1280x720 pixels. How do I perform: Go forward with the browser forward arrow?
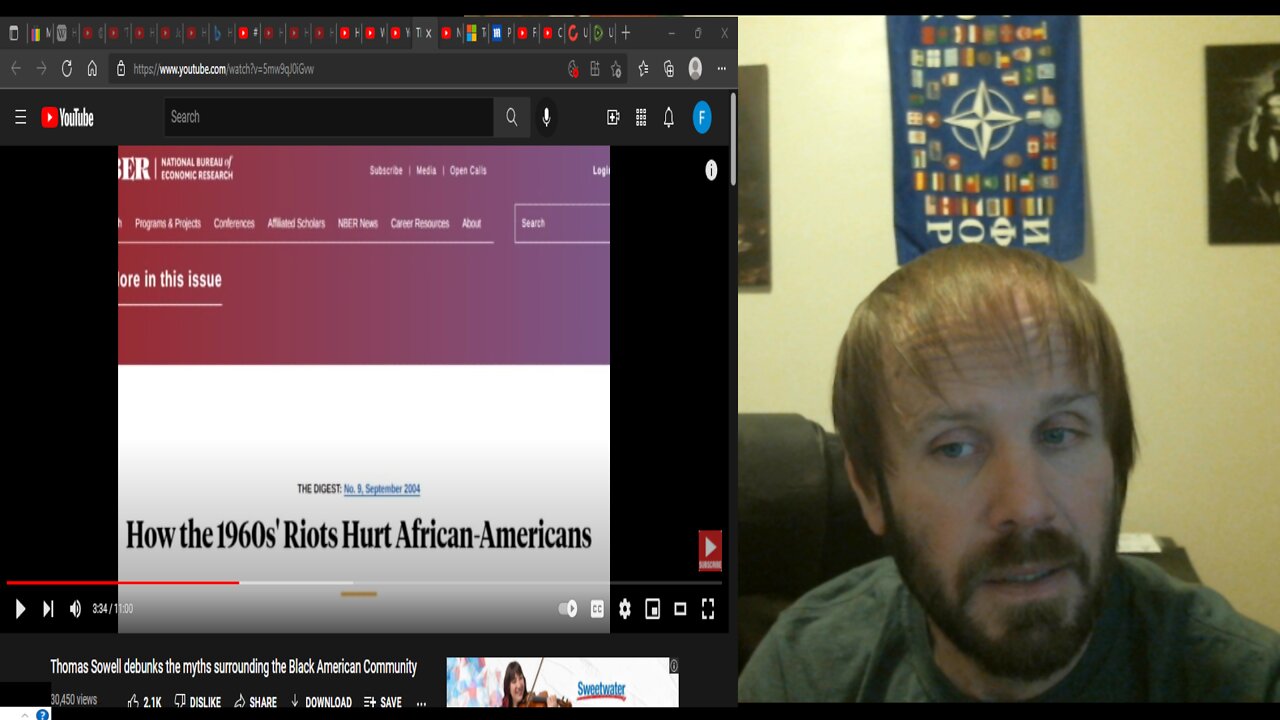(41, 69)
